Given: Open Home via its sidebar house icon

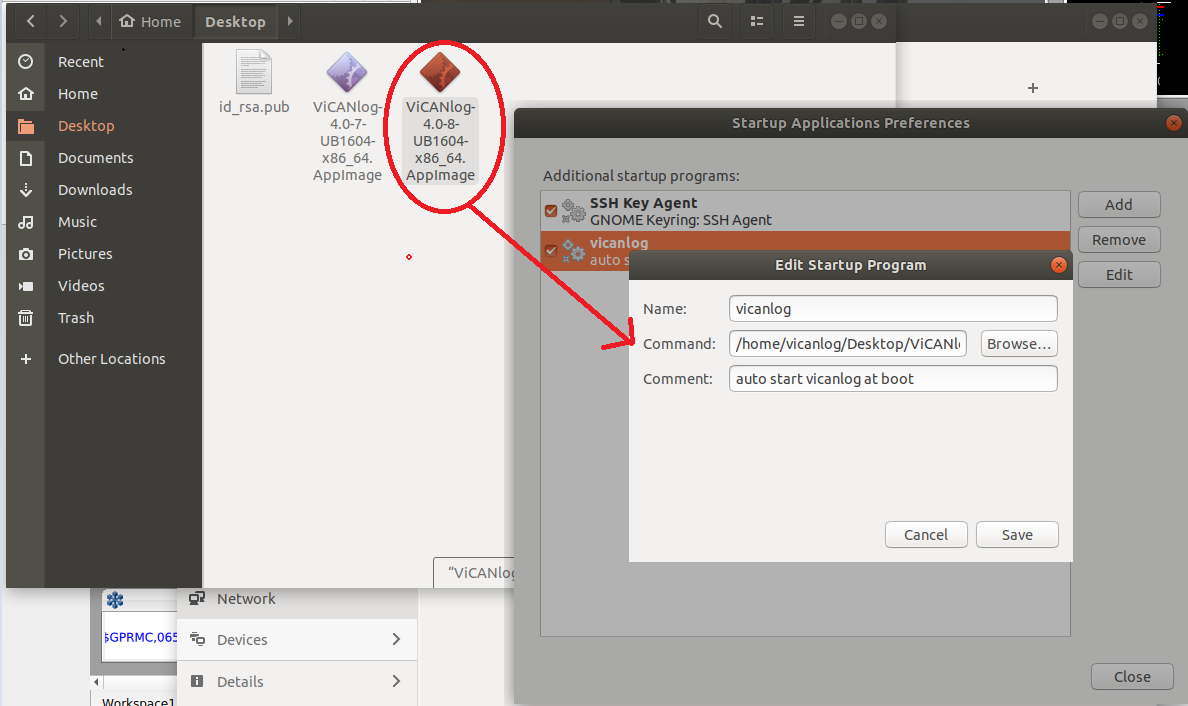Looking at the screenshot, I should coord(26,94).
